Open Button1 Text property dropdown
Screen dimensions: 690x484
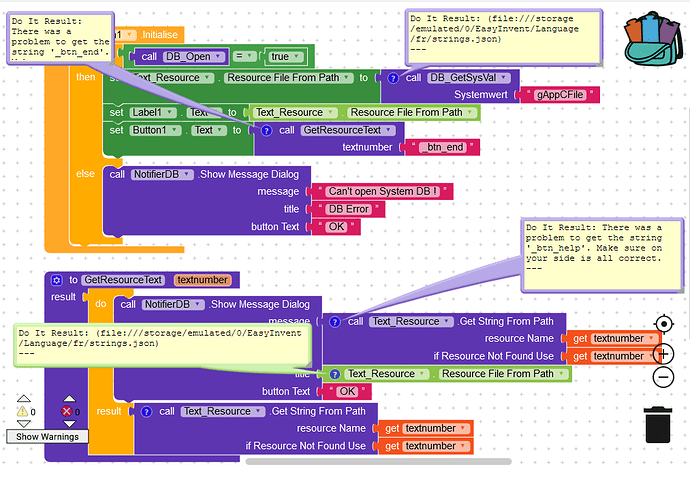click(x=209, y=130)
